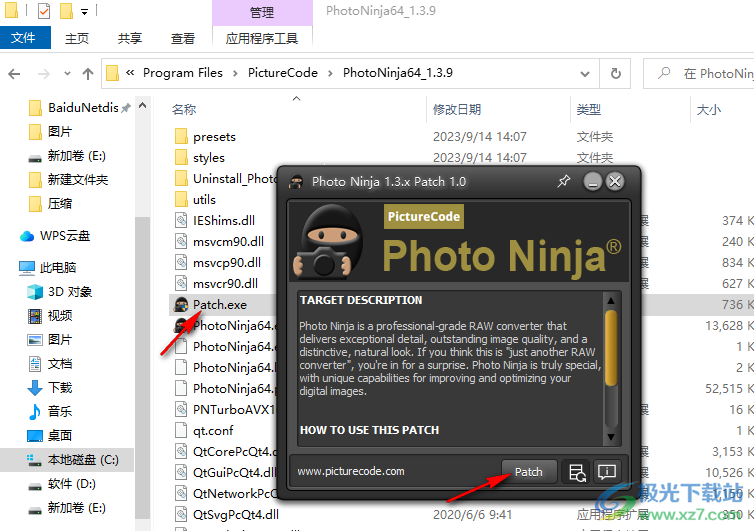754x531 pixels.
Task: Open 下载 in navigation pane
Action: pos(60,388)
